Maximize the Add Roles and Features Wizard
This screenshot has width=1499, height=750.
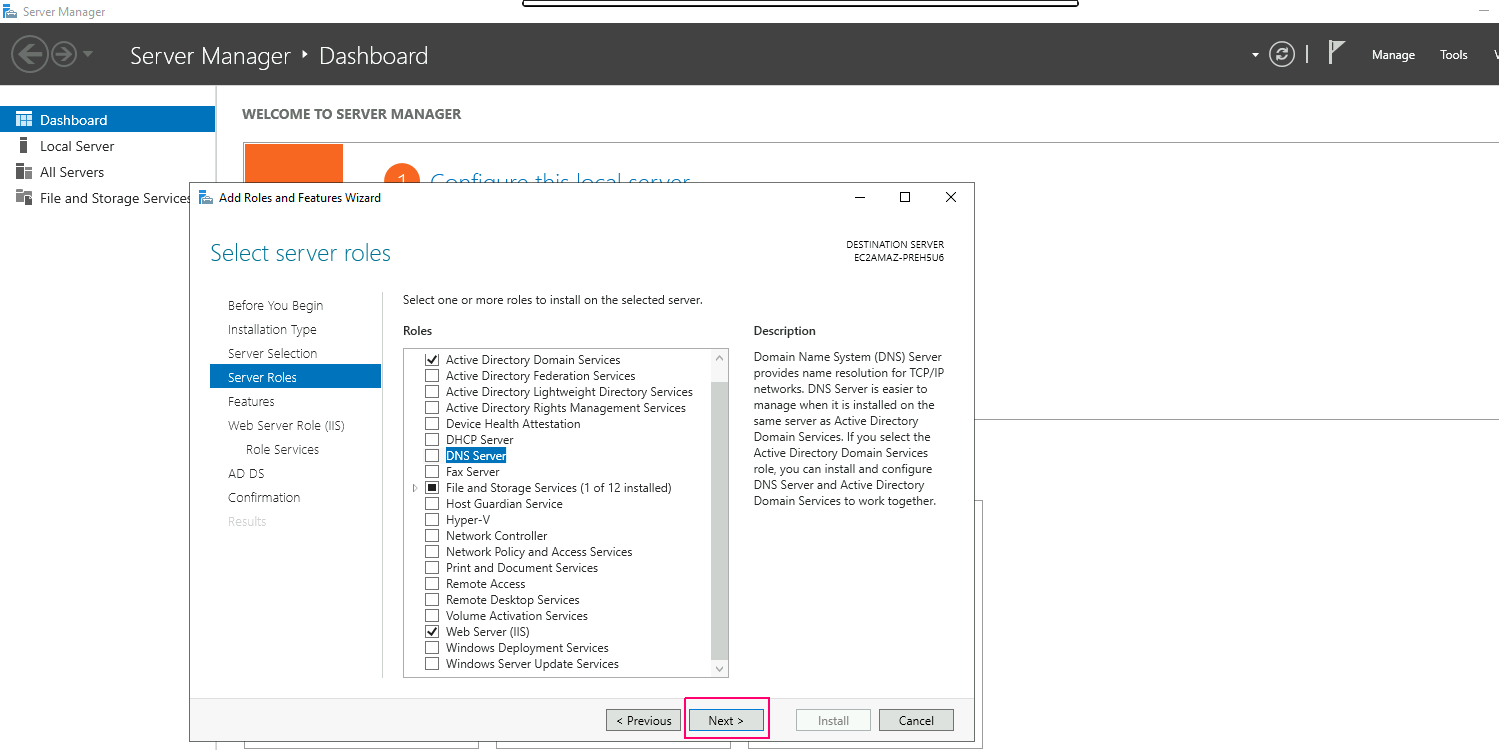(905, 197)
